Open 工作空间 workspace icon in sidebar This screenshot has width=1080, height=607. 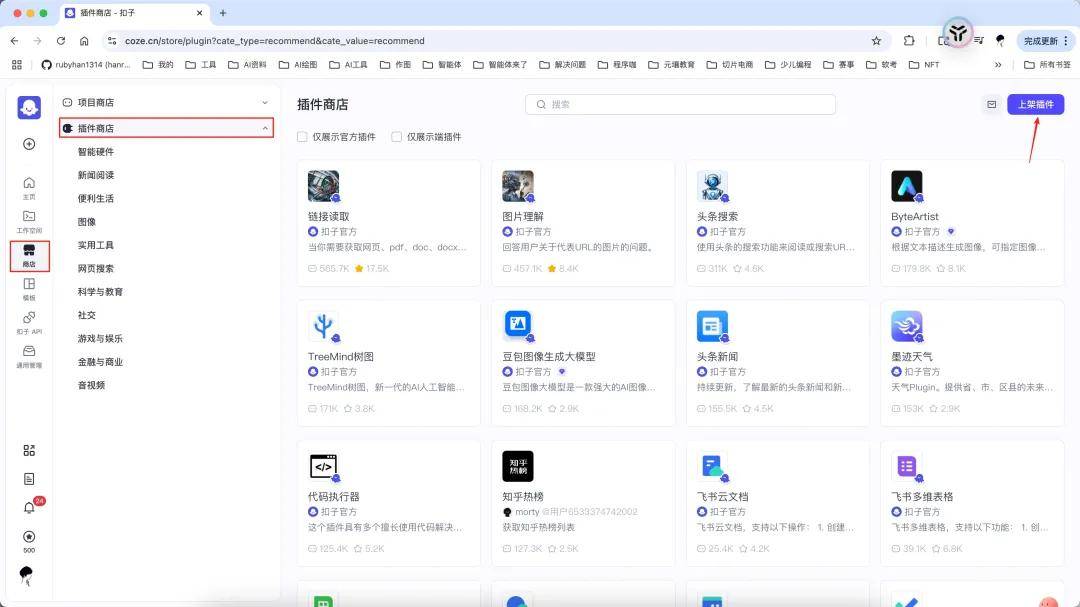click(x=29, y=217)
